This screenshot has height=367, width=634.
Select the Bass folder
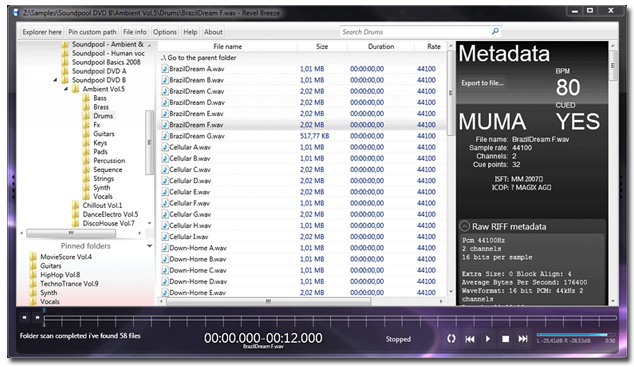tap(100, 98)
